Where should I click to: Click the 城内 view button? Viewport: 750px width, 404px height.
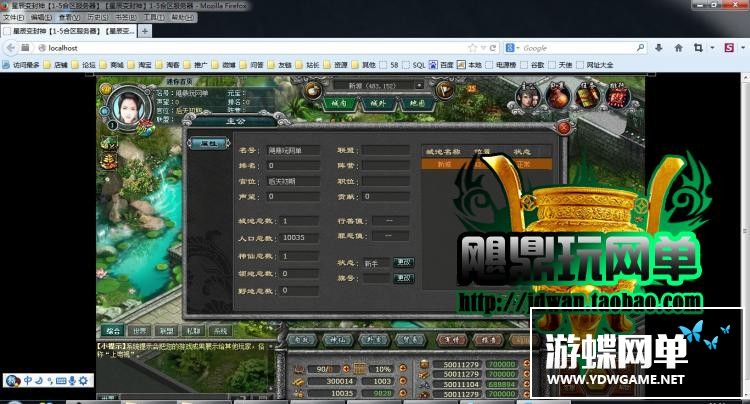pos(338,103)
